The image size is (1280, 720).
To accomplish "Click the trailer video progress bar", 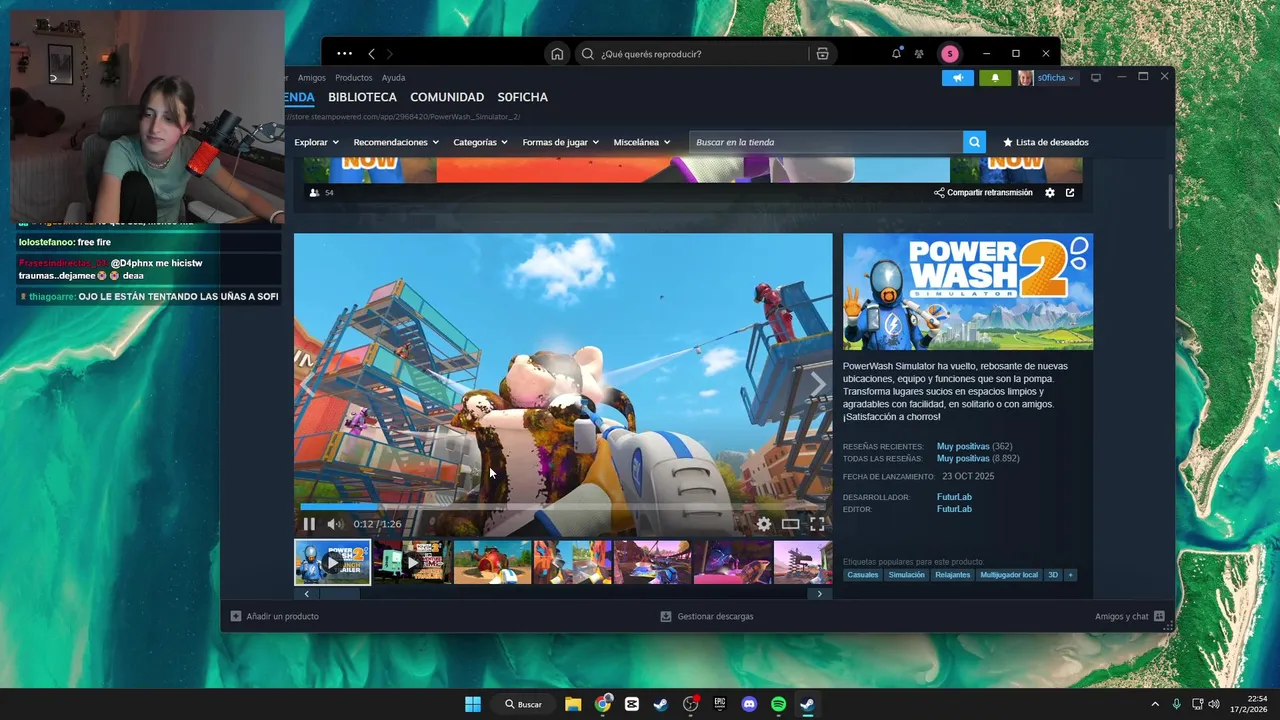I will [x=563, y=507].
